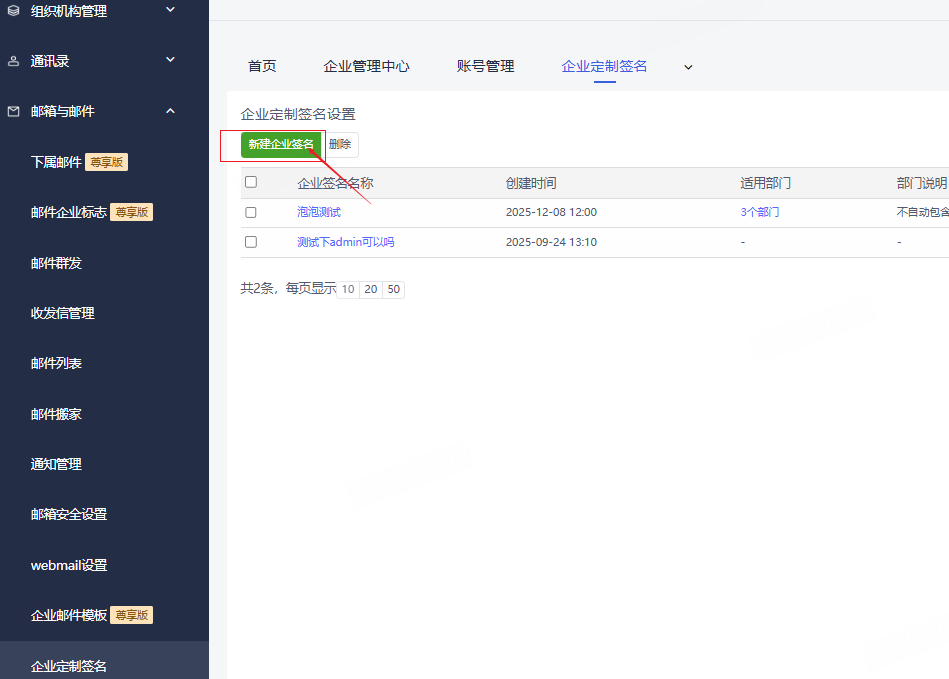Switch to the 企业管理中心 tab
The width and height of the screenshot is (949, 679).
point(367,67)
